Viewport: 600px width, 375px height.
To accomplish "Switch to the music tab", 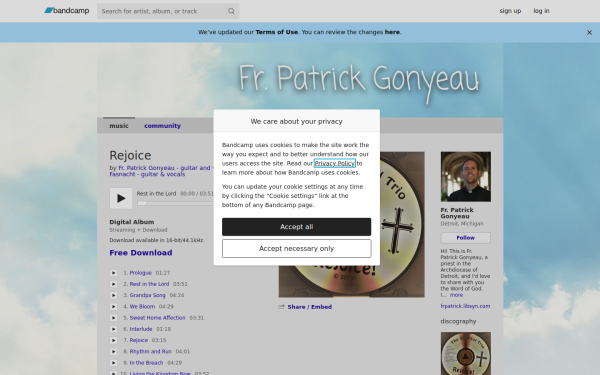I will [x=119, y=126].
